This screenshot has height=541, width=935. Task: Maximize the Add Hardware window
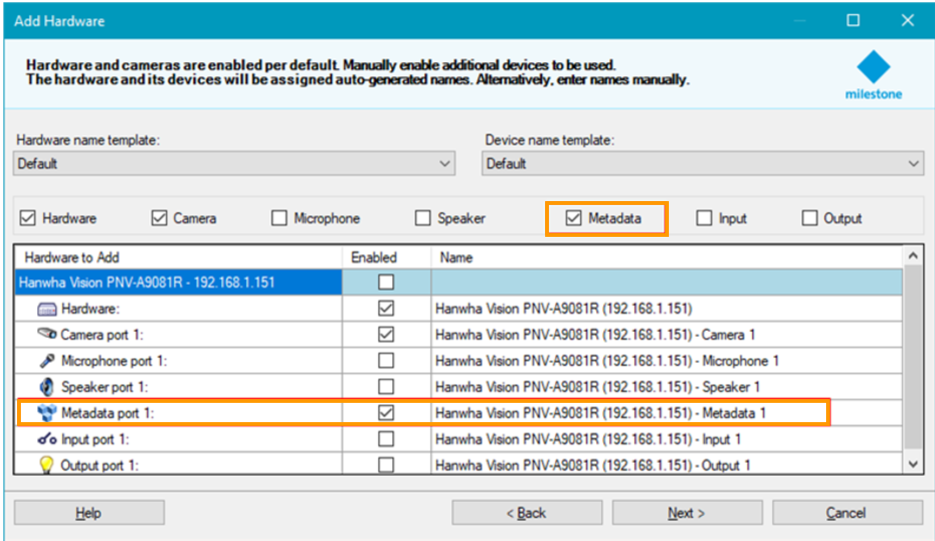[853, 20]
